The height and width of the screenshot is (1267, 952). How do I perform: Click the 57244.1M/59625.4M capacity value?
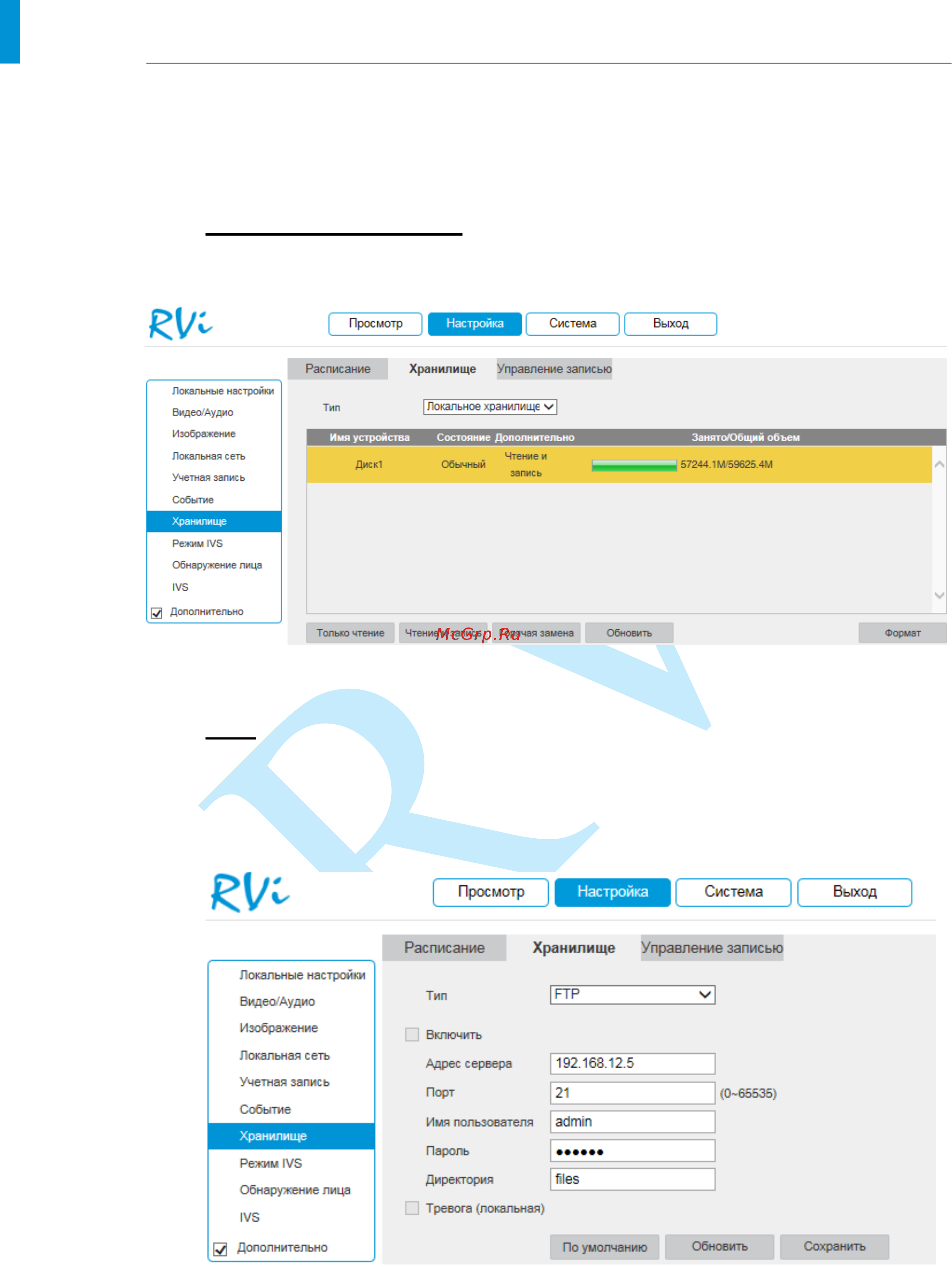[x=726, y=465]
